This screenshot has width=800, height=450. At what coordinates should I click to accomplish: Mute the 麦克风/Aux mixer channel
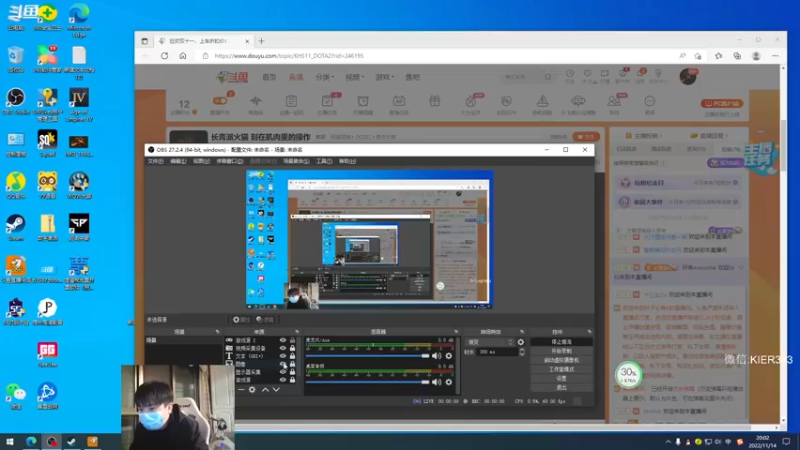pos(437,356)
